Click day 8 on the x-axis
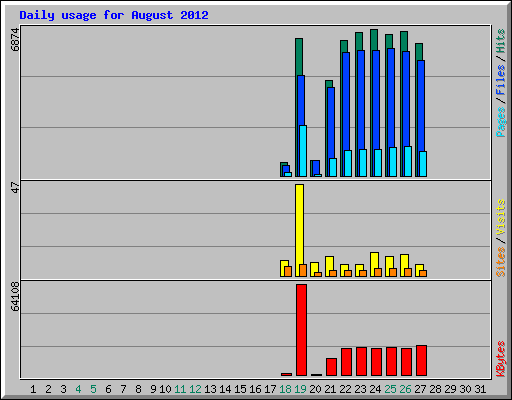Screen dimensions: 512x400 click(x=138, y=389)
